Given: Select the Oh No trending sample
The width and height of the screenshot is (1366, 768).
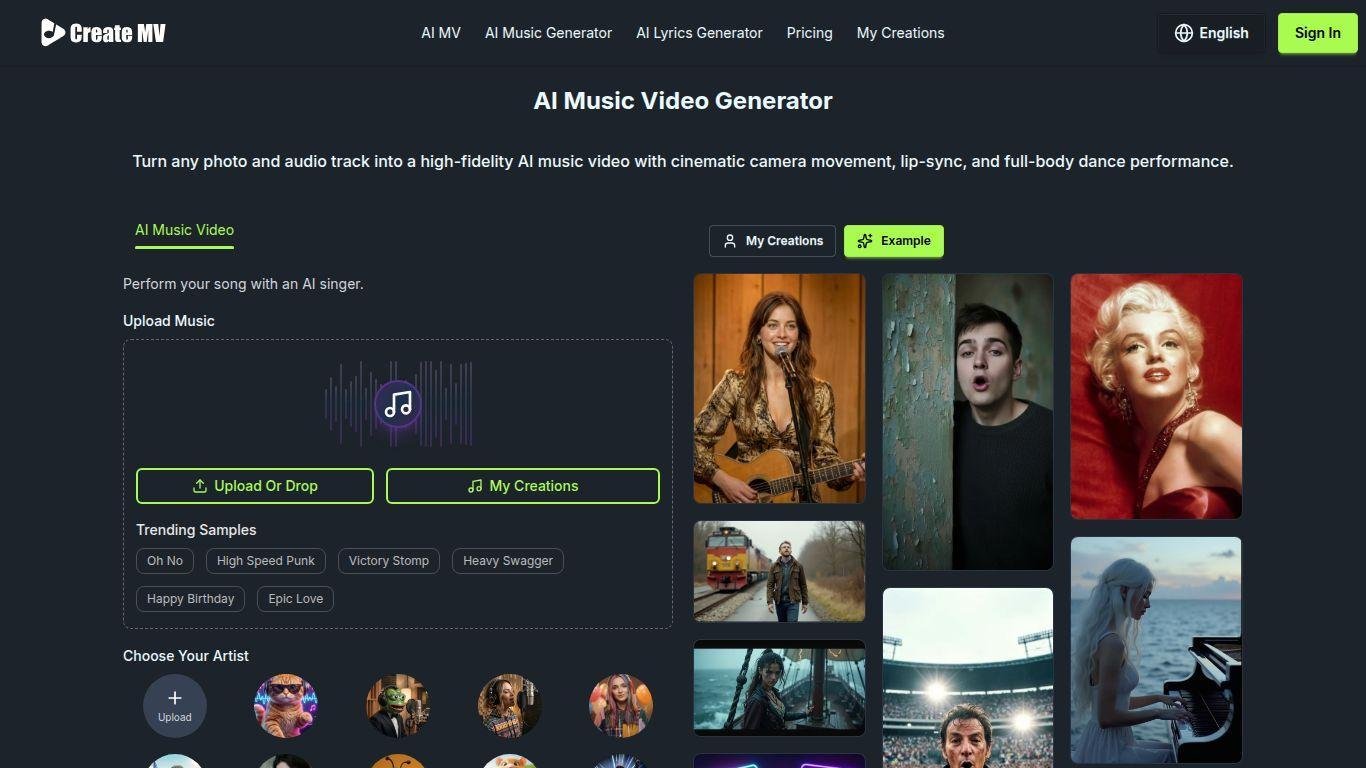Looking at the screenshot, I should (x=165, y=561).
